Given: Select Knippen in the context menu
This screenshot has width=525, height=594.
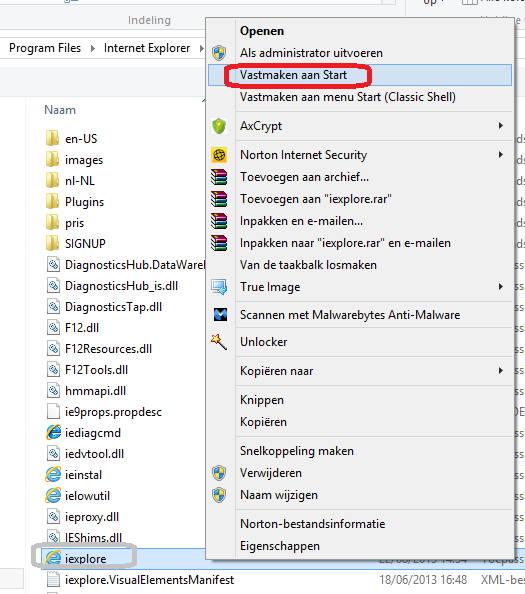Looking at the screenshot, I should (360, 400).
